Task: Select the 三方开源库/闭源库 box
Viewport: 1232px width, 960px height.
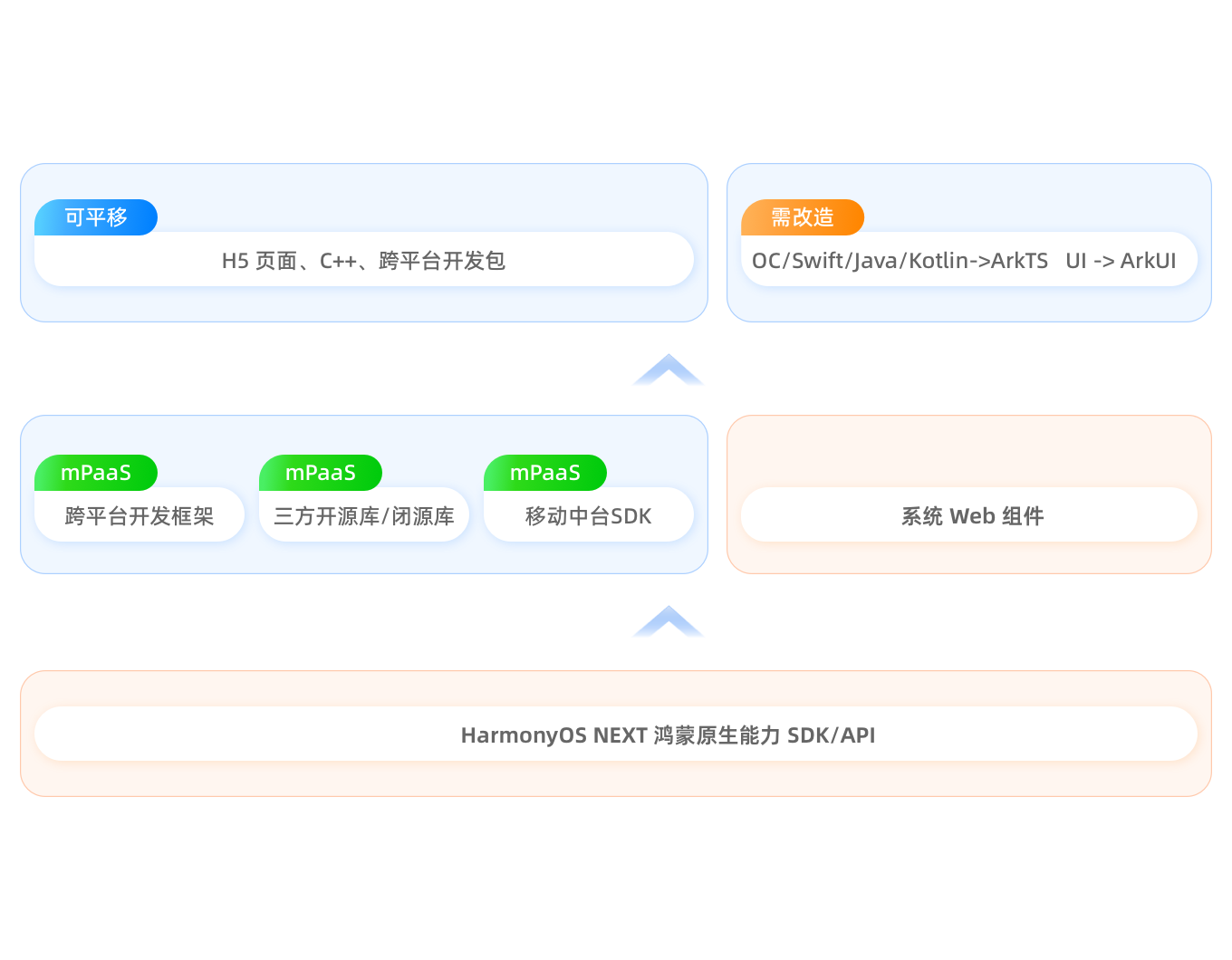Action: [x=364, y=515]
